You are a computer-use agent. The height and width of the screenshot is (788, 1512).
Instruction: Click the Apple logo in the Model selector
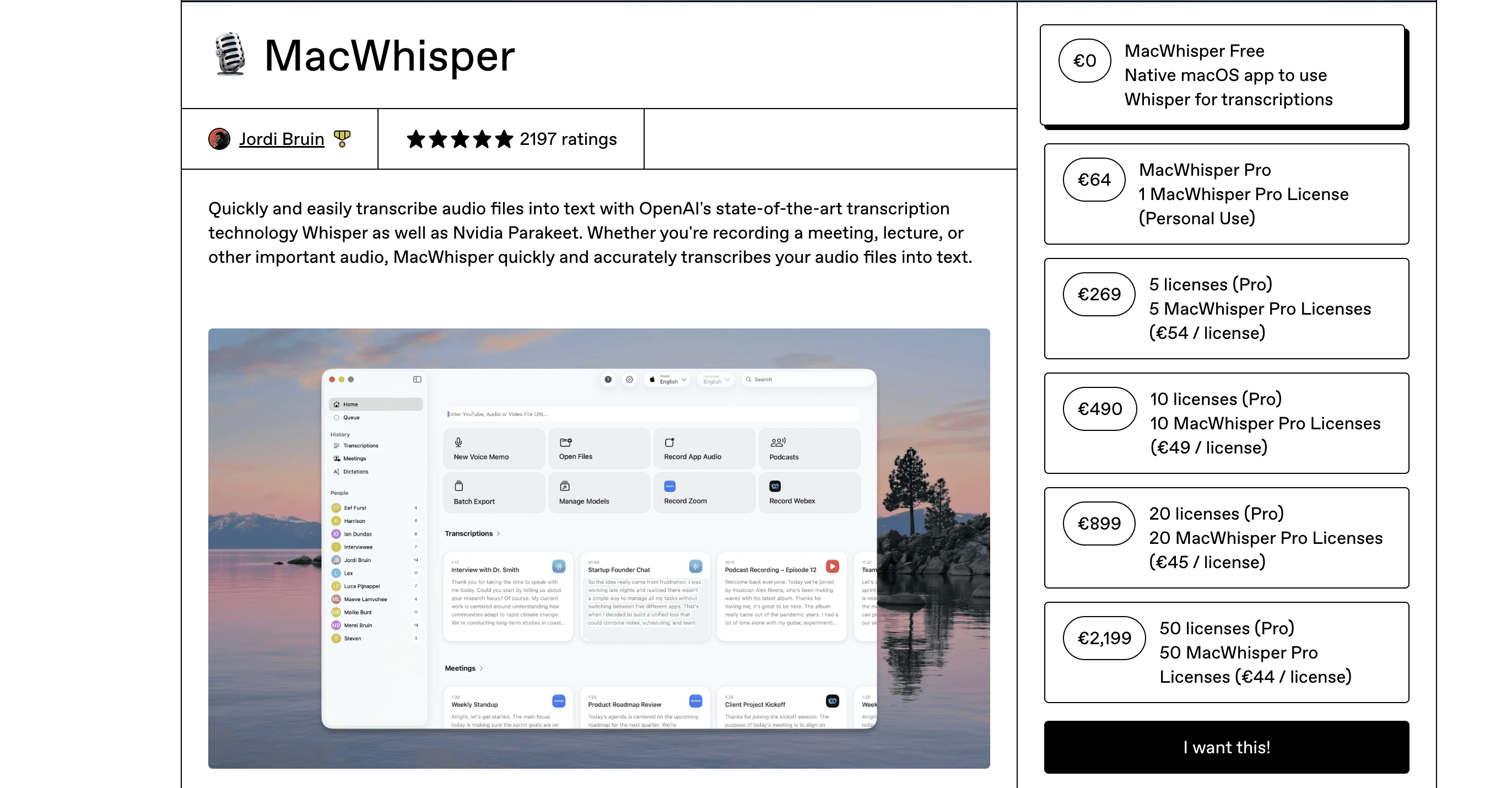[652, 379]
